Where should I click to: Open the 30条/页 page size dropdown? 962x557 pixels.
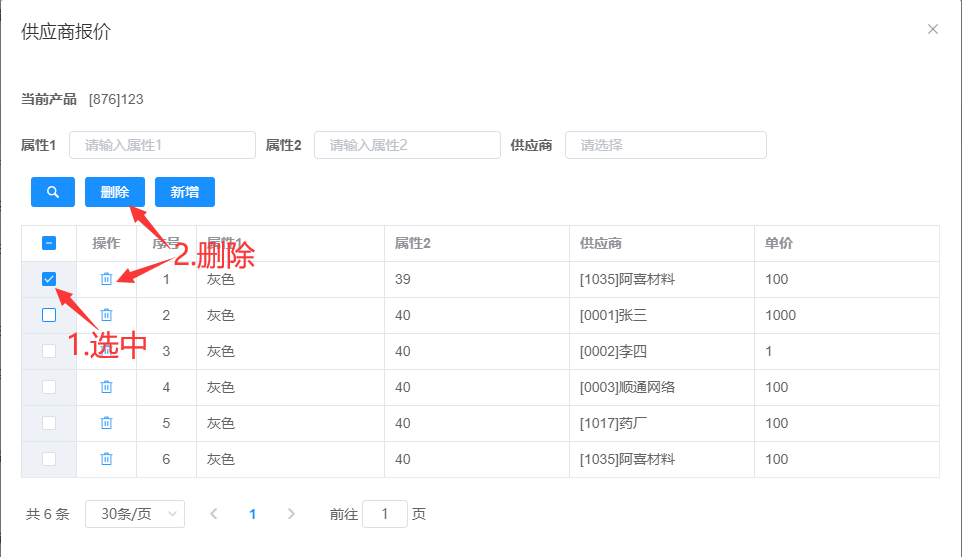(135, 514)
